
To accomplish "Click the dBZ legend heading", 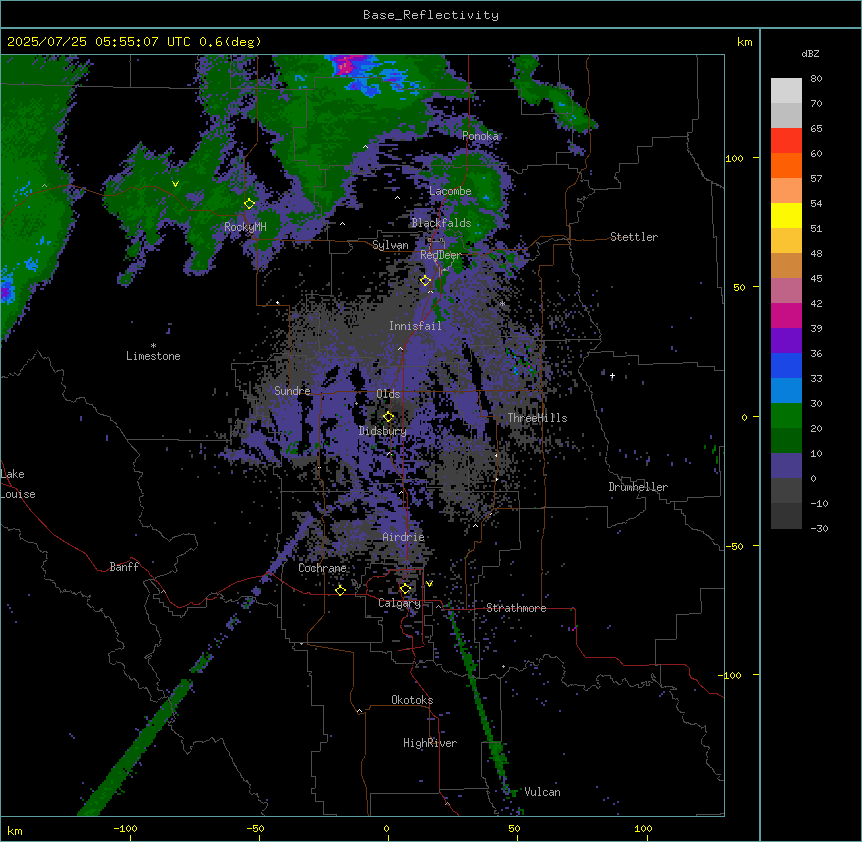I will click(810, 54).
